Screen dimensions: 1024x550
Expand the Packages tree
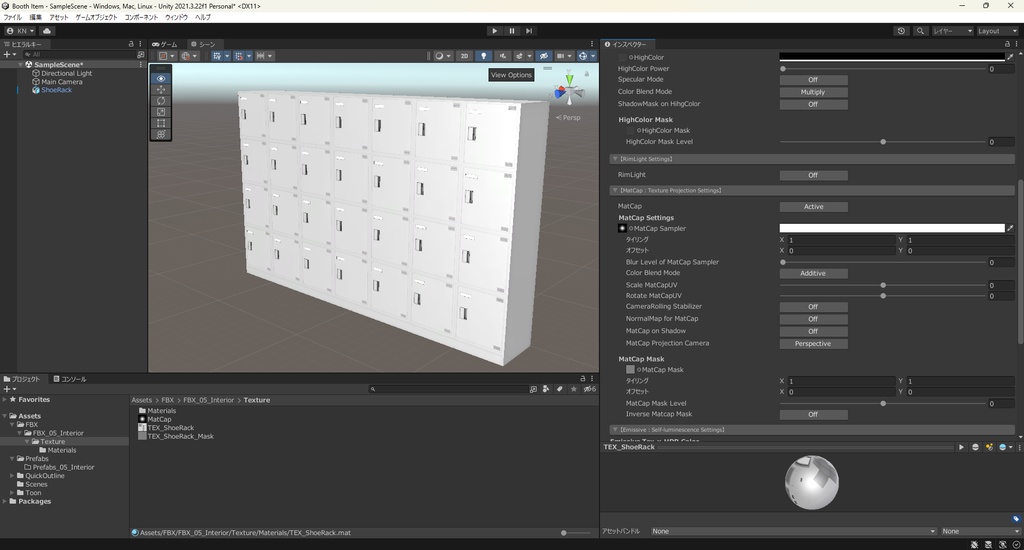(x=5, y=501)
